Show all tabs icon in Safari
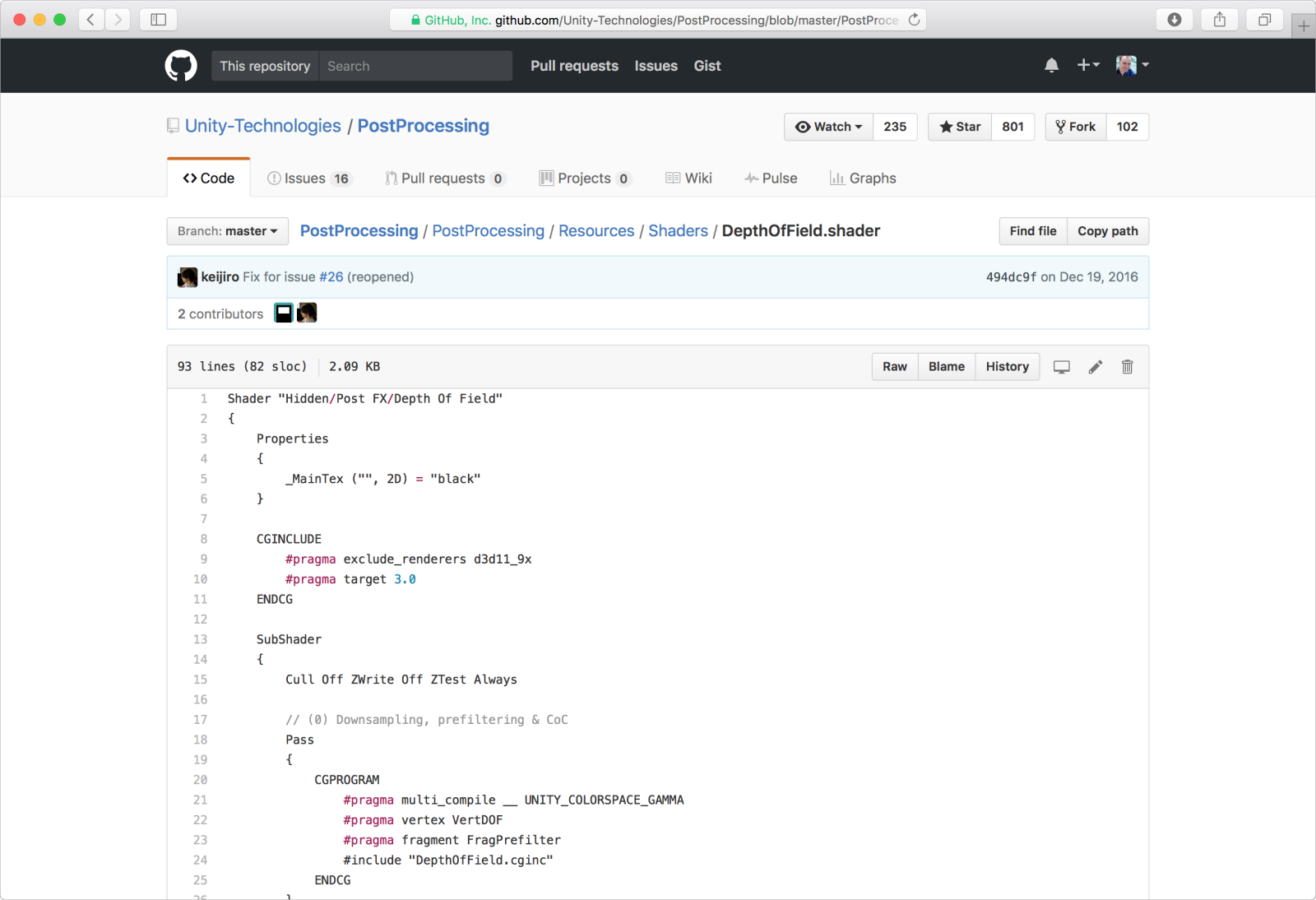The height and width of the screenshot is (900, 1316). click(x=1265, y=20)
